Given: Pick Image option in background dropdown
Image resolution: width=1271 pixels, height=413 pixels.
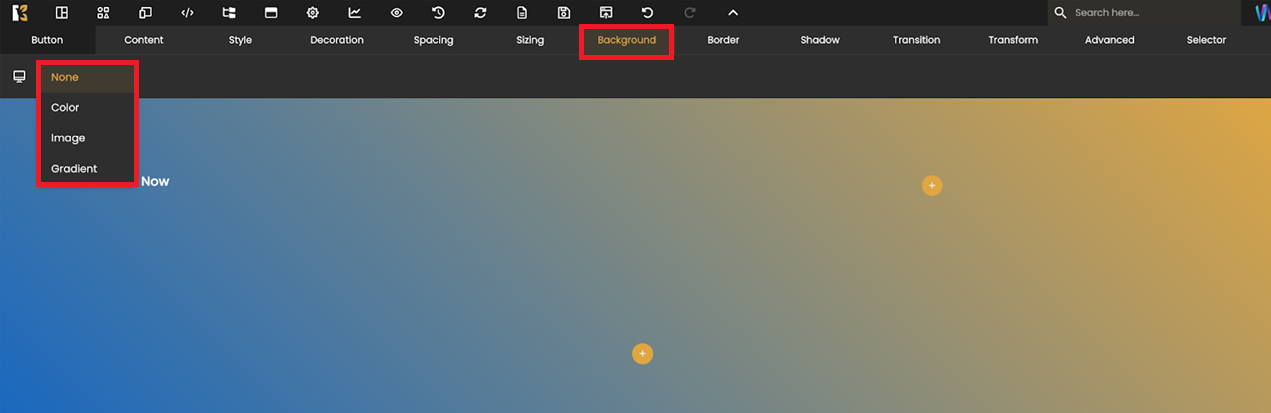Looking at the screenshot, I should click(x=68, y=138).
